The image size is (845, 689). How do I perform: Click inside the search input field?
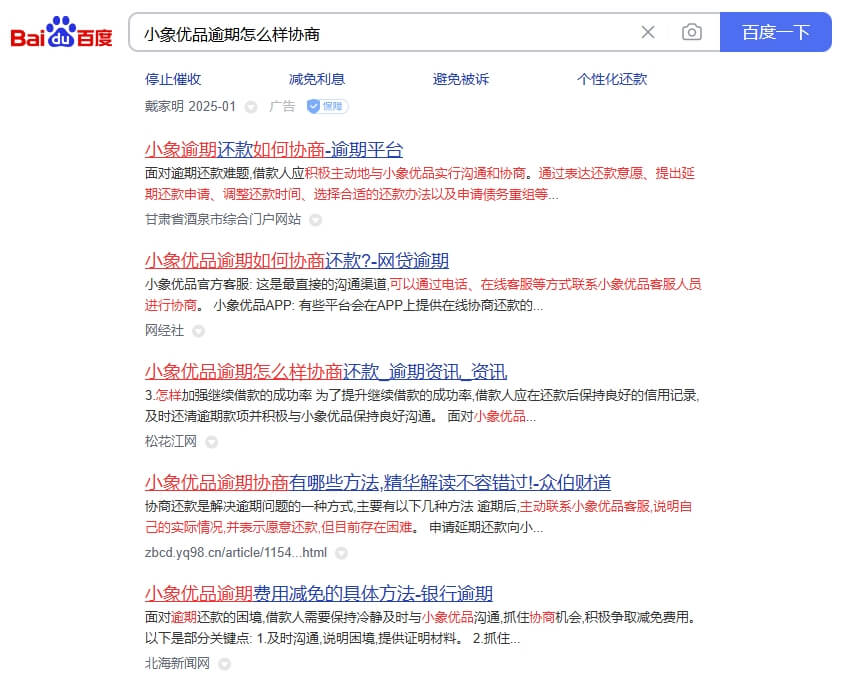[380, 32]
